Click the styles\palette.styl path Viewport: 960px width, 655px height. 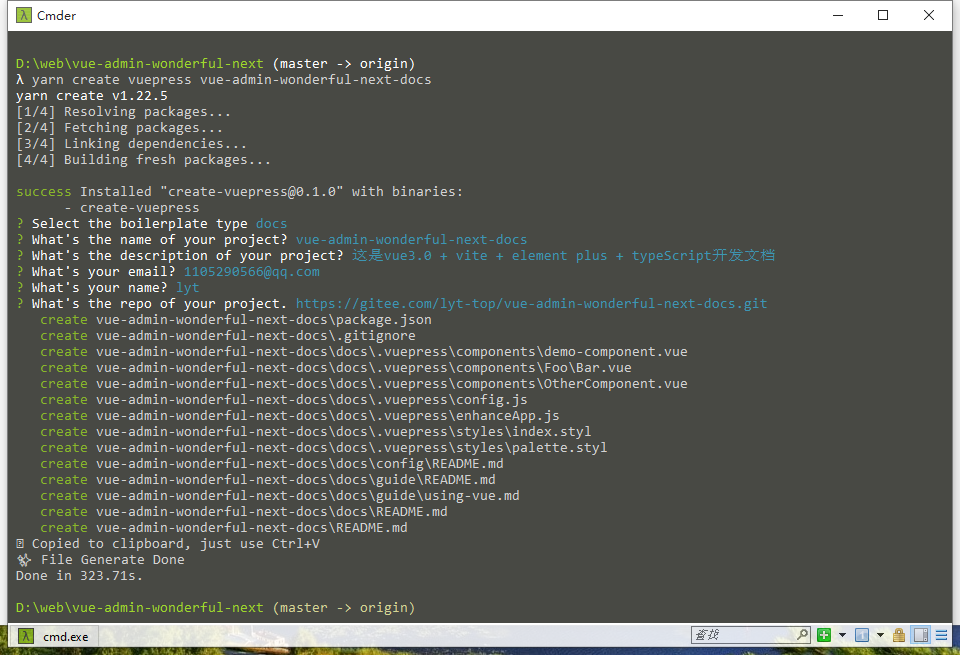pyautogui.click(x=351, y=447)
